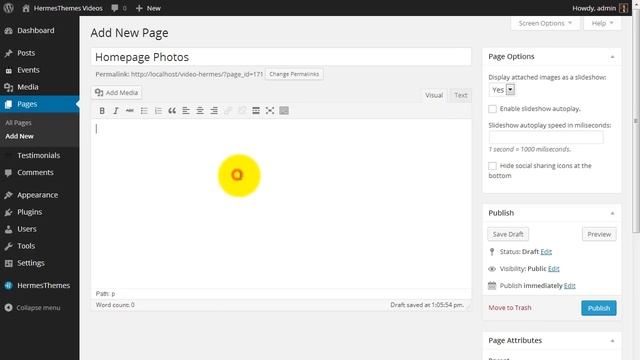Insert a Read More tag

tap(256, 111)
